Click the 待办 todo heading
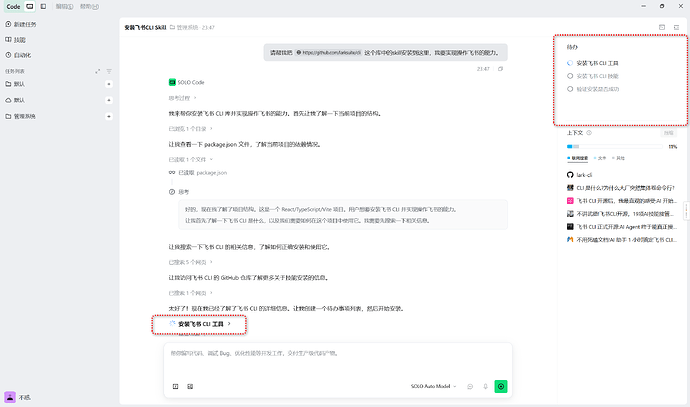Screen dimensions: 690x407 coord(572,47)
